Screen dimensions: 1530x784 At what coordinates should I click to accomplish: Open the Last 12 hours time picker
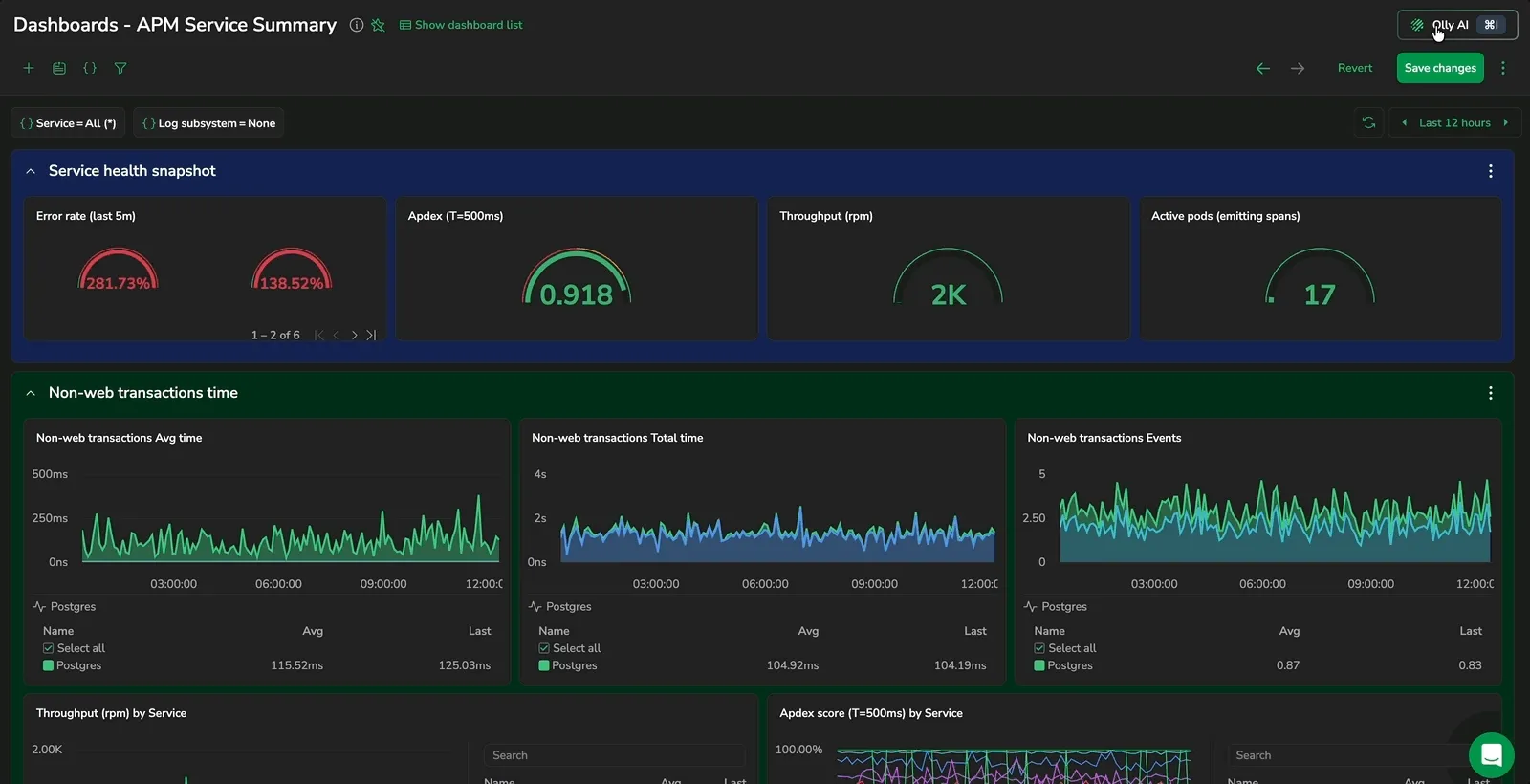point(1454,122)
